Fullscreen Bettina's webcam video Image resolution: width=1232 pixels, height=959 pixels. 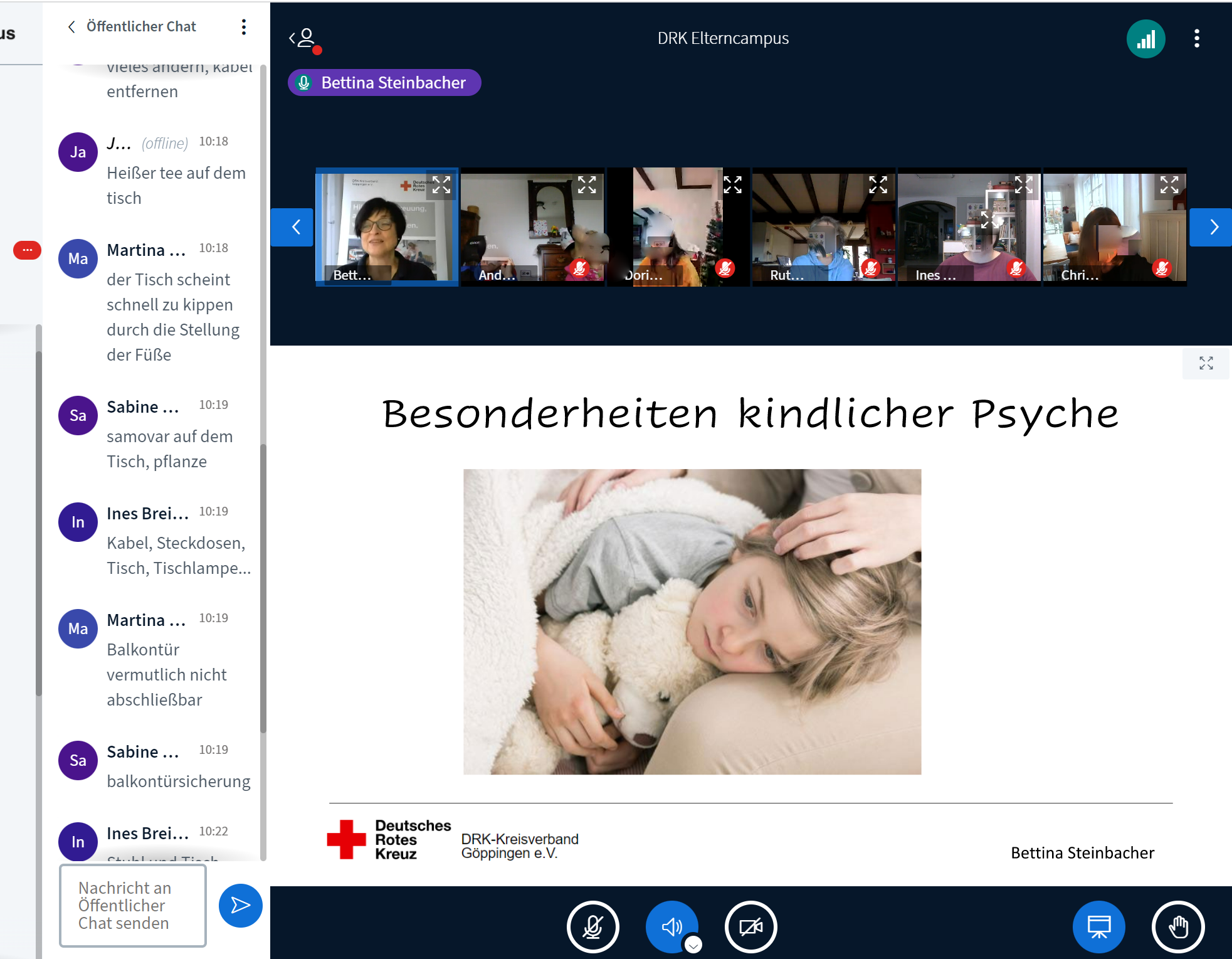click(441, 184)
